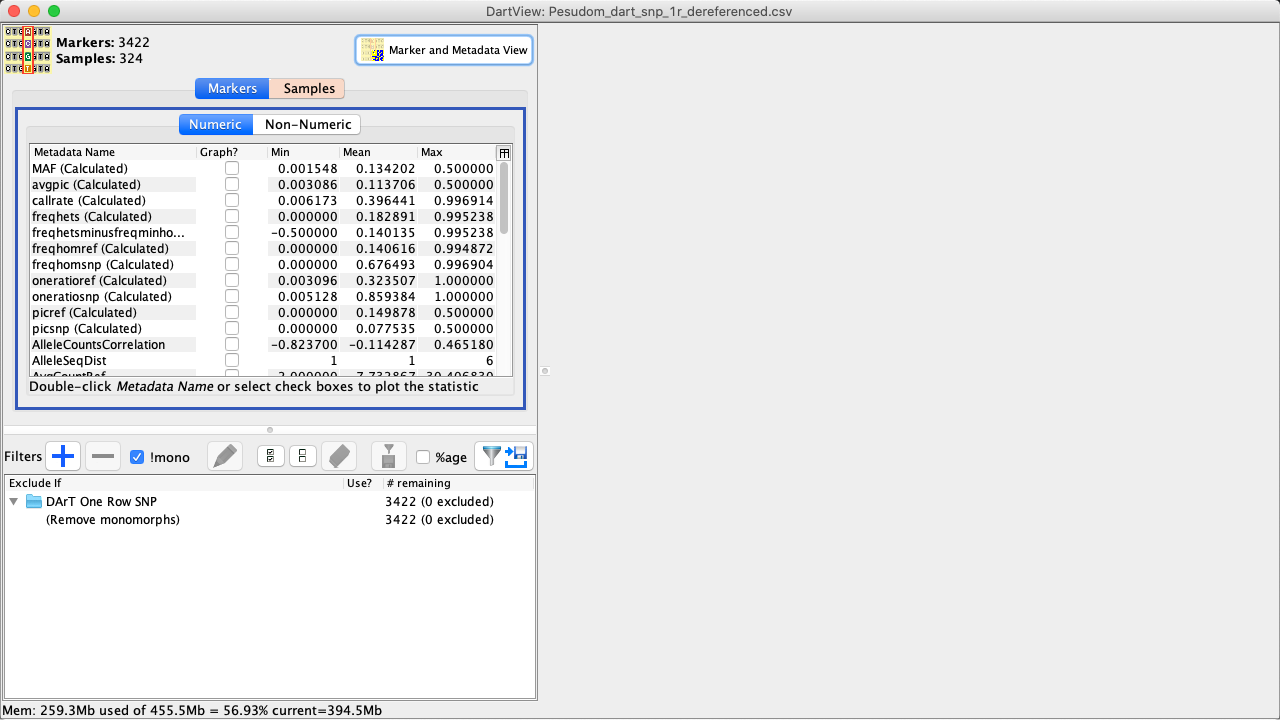Click the AlleleCountsCorrelation min value -0.823700
1280x720 pixels.
tap(304, 344)
